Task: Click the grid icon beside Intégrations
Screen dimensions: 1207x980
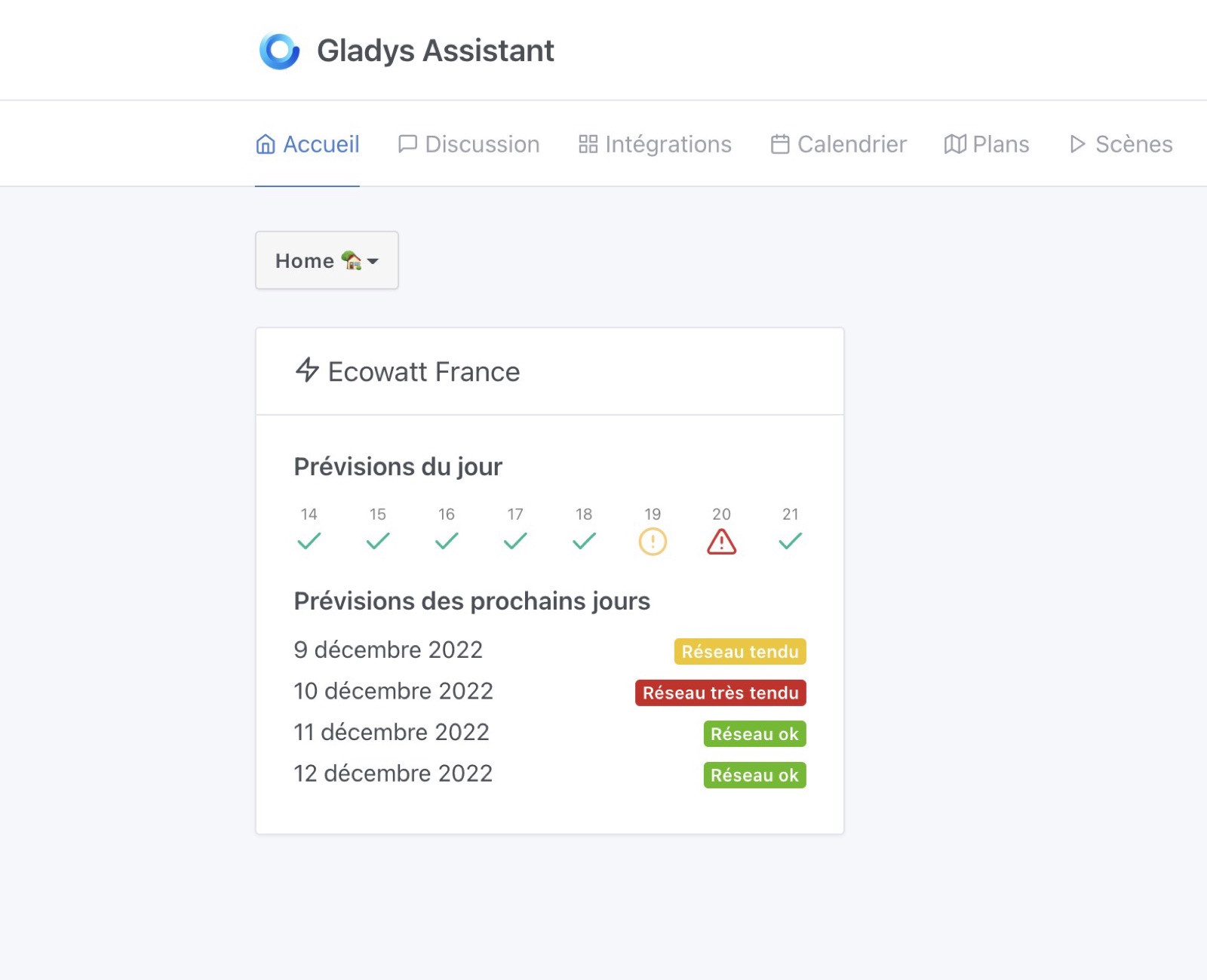Action: click(x=588, y=143)
